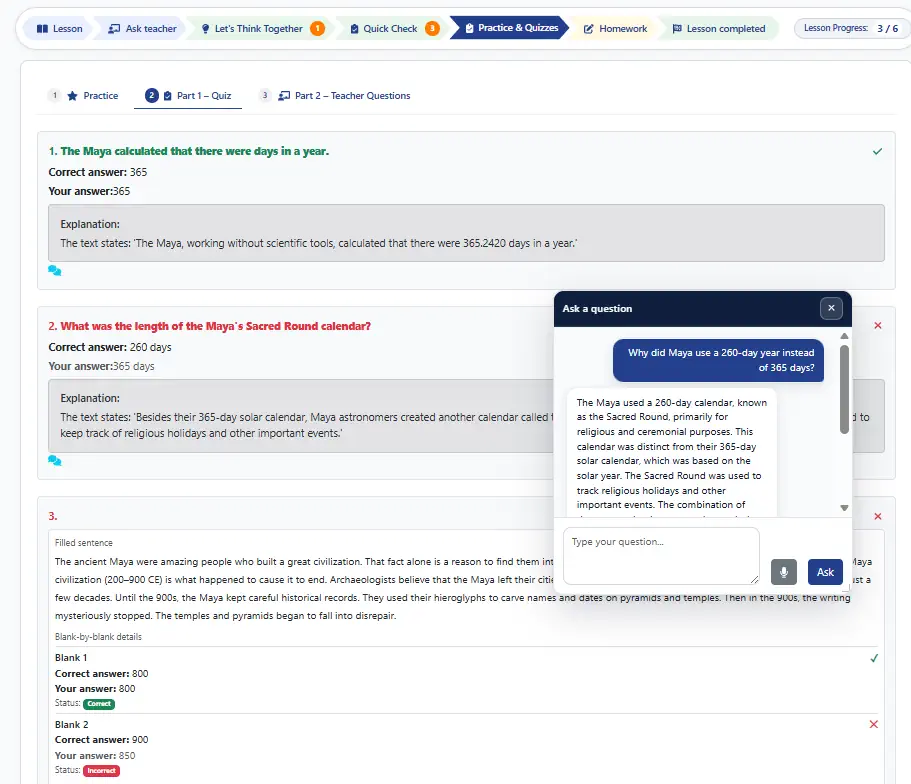Open chat bubble icon under question 1 explanation
911x784 pixels.
(55, 271)
